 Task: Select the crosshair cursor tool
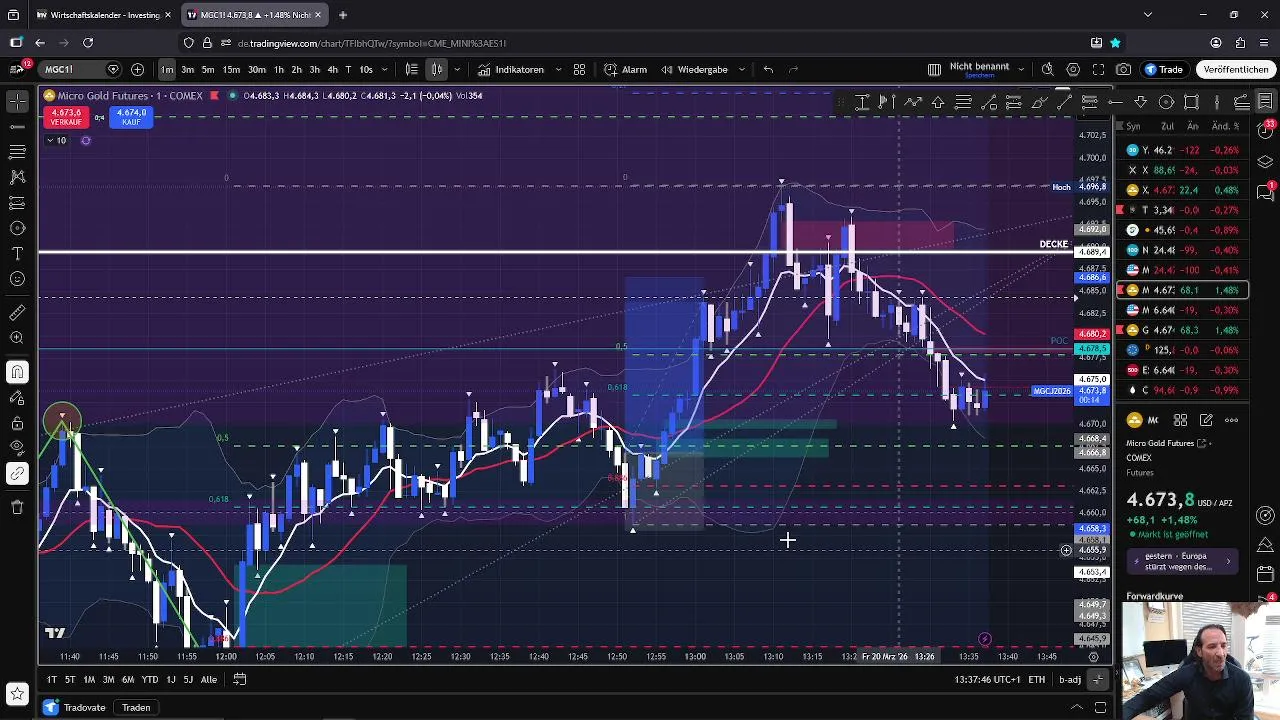(17, 101)
